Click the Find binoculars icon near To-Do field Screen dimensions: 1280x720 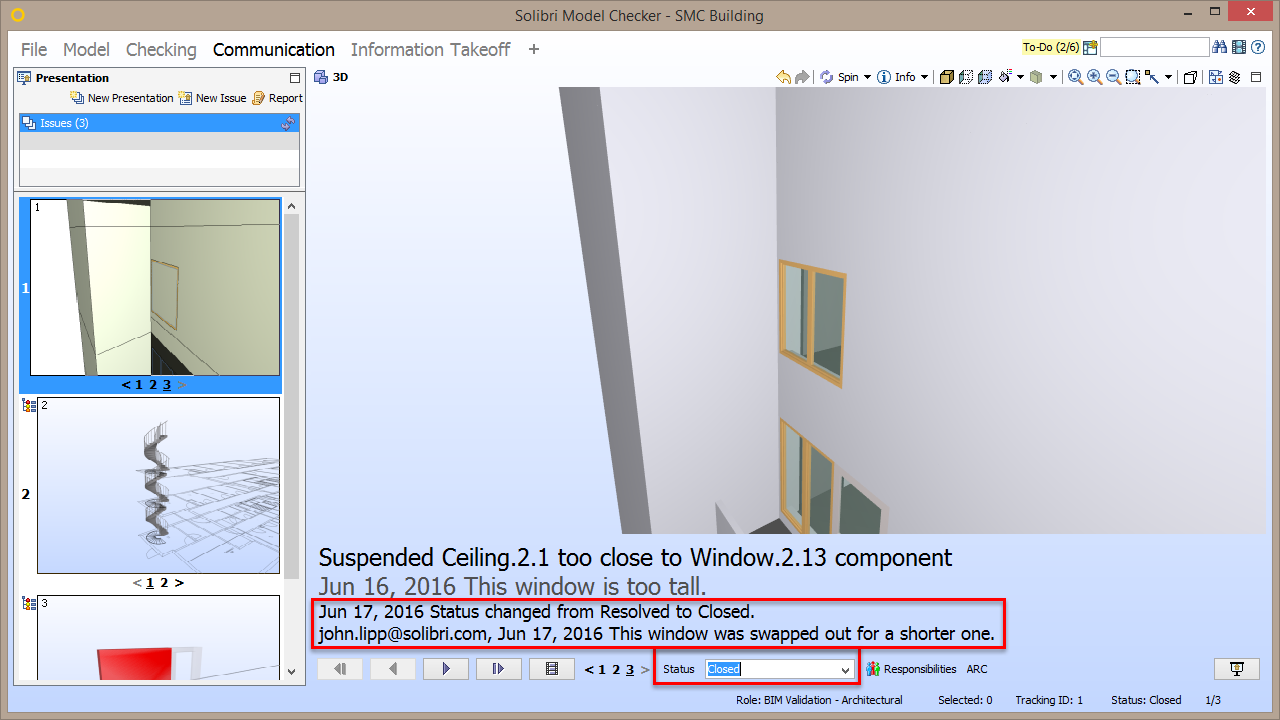(x=1219, y=46)
